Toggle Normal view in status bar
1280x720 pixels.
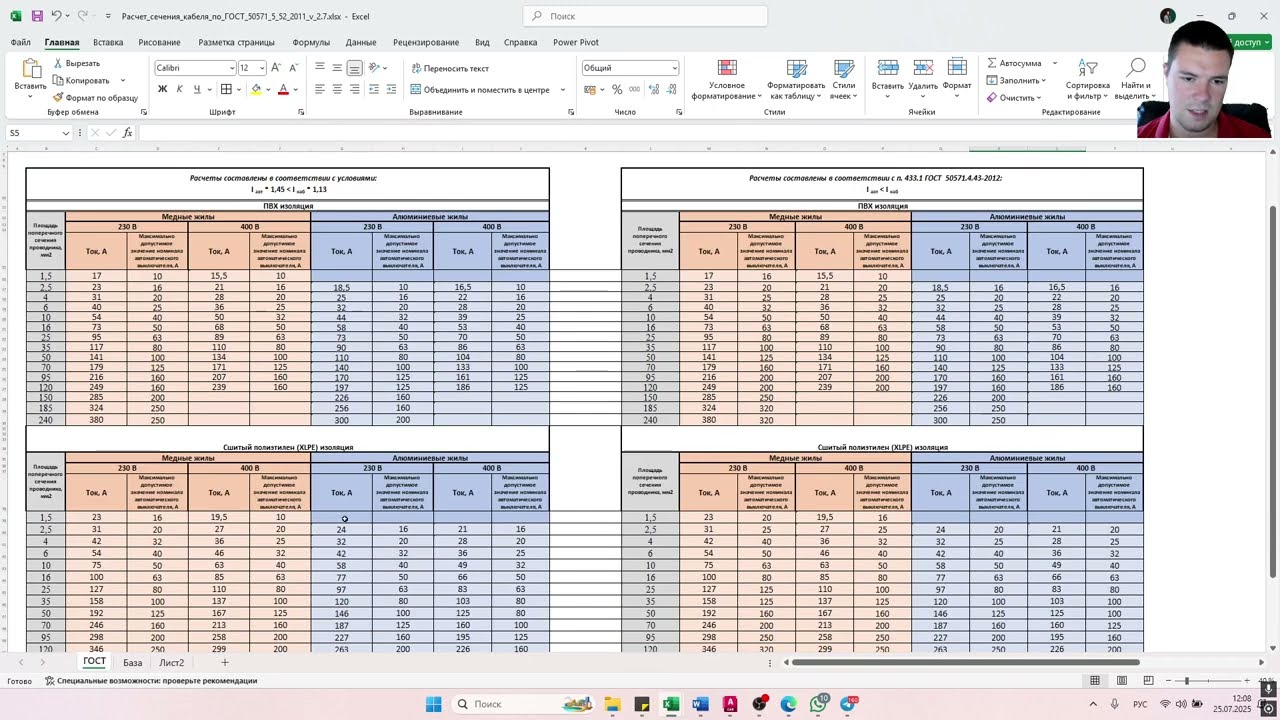click(1095, 681)
